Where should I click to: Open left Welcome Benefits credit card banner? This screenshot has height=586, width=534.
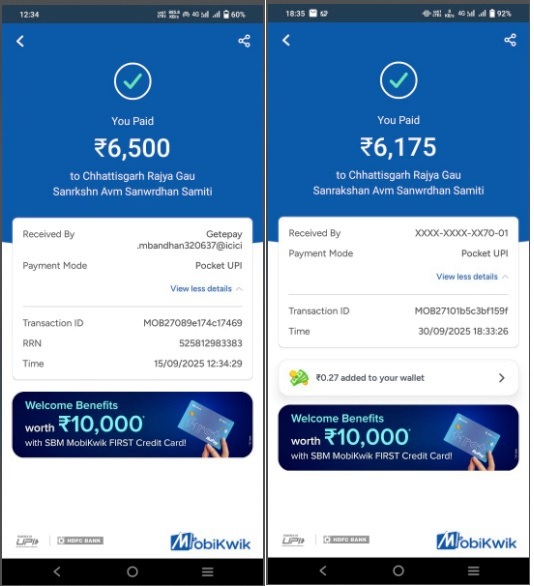coord(133,425)
